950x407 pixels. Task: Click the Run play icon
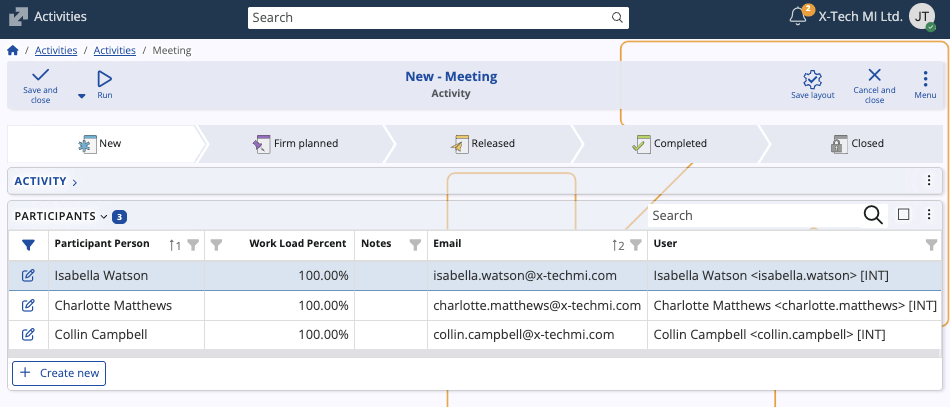point(104,78)
